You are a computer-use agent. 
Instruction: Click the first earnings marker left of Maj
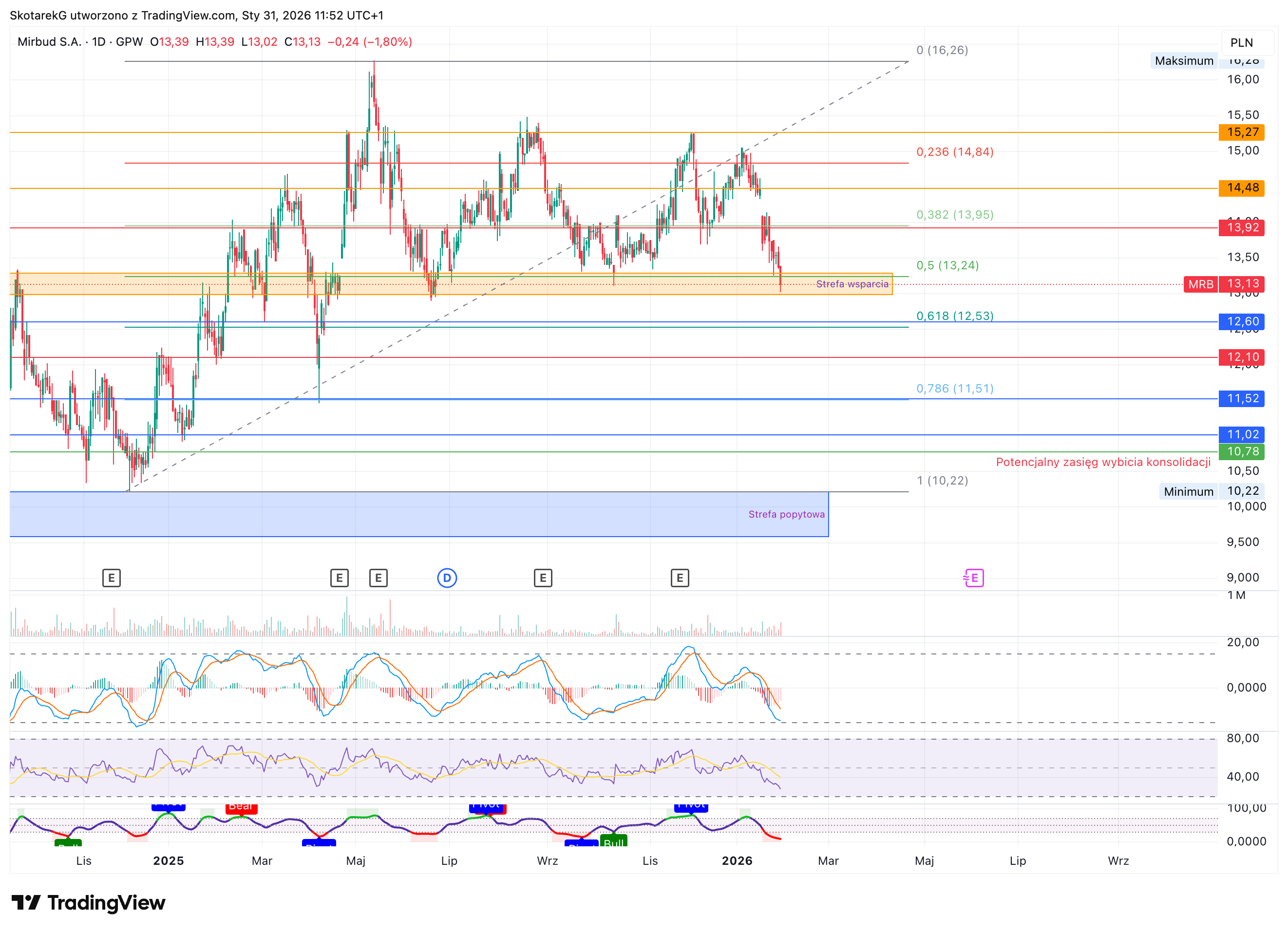339,578
